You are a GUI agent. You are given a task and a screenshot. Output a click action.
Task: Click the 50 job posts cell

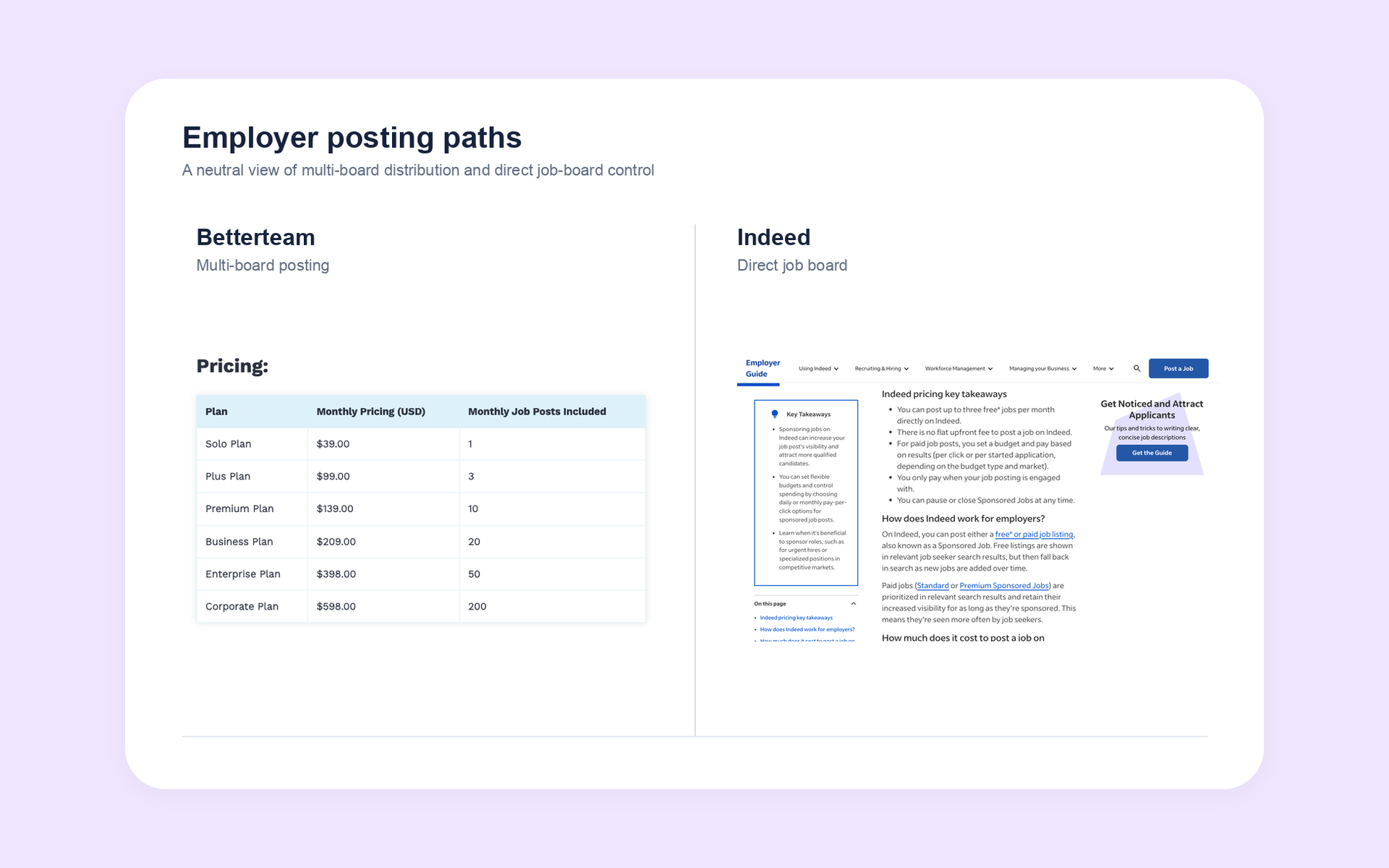pyautogui.click(x=553, y=574)
